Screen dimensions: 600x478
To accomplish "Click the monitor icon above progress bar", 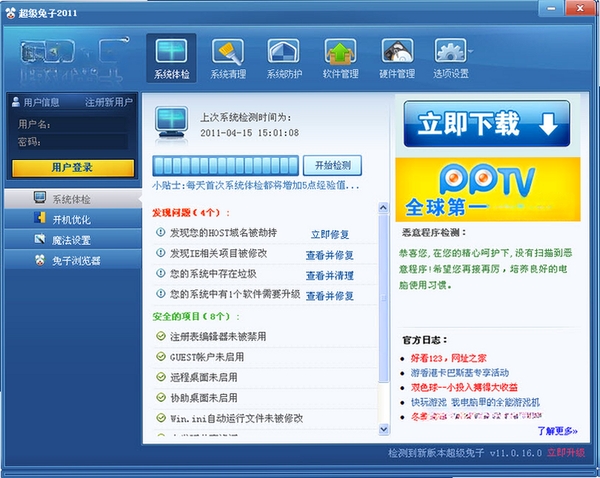I will 171,124.
